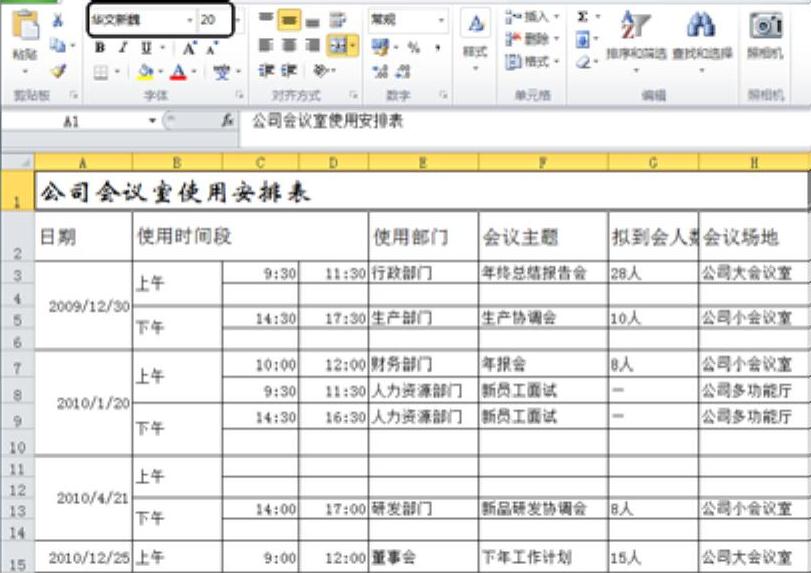This screenshot has width=811, height=573.
Task: Click Increase Decimal icon
Action: coord(380,71)
